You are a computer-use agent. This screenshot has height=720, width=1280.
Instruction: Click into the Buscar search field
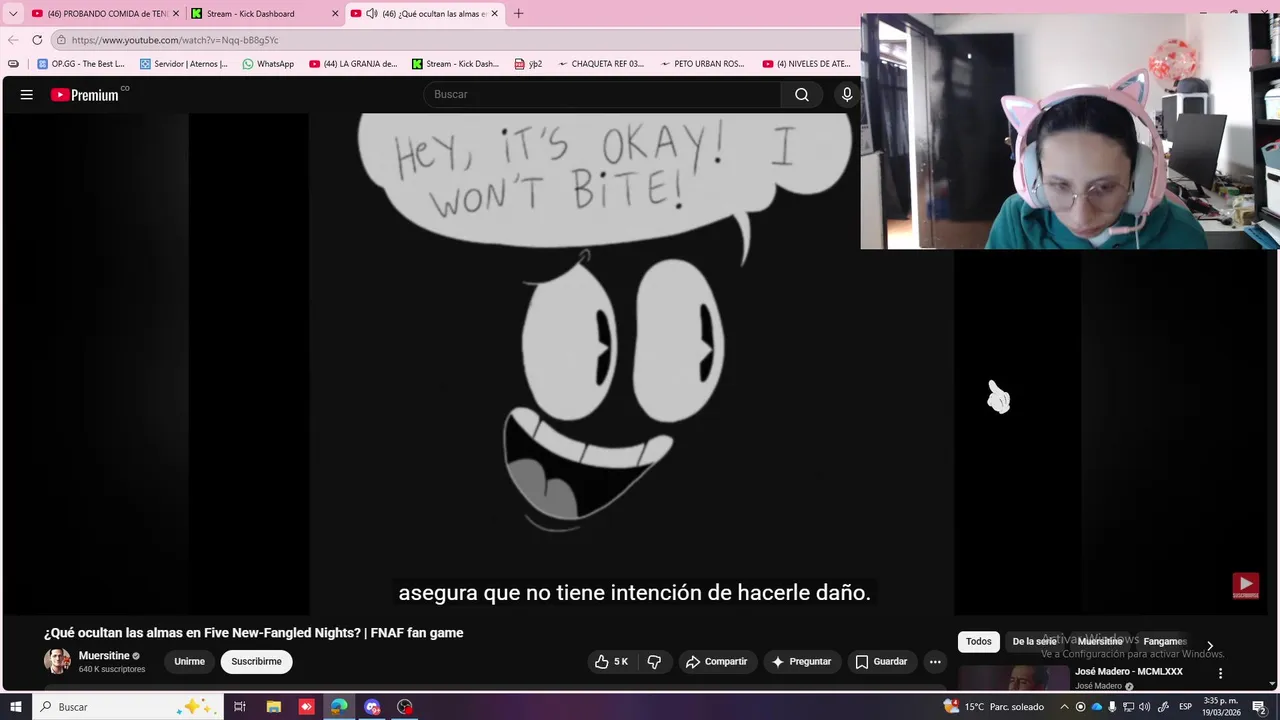602,95
